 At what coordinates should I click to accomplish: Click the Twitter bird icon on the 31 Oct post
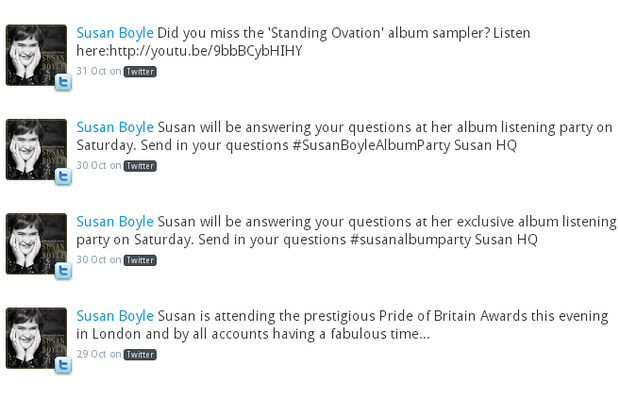(x=63, y=83)
